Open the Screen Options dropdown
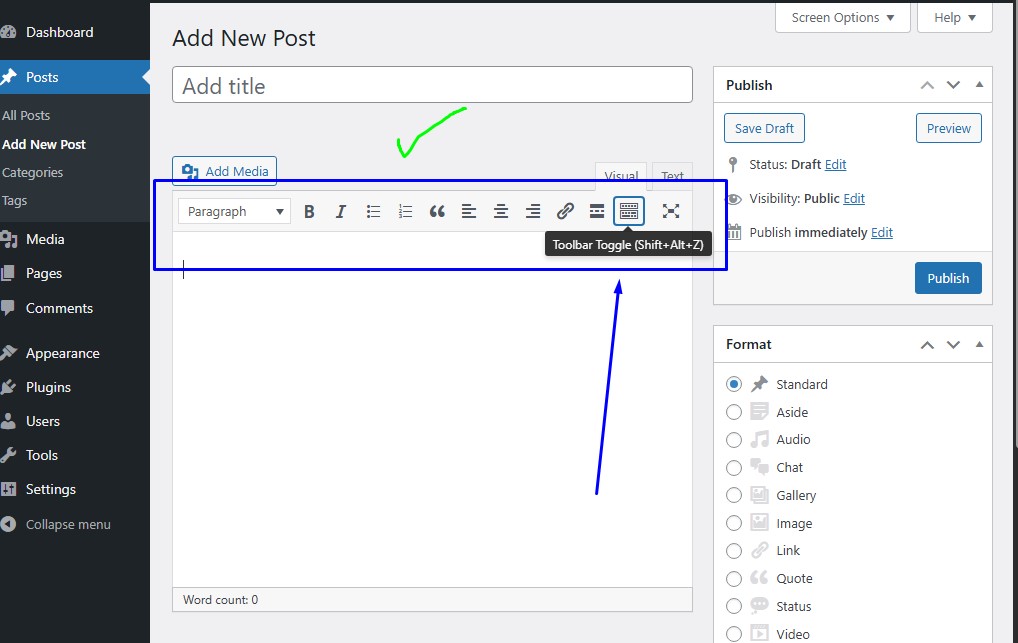Viewport: 1018px width, 643px height. pos(842,17)
